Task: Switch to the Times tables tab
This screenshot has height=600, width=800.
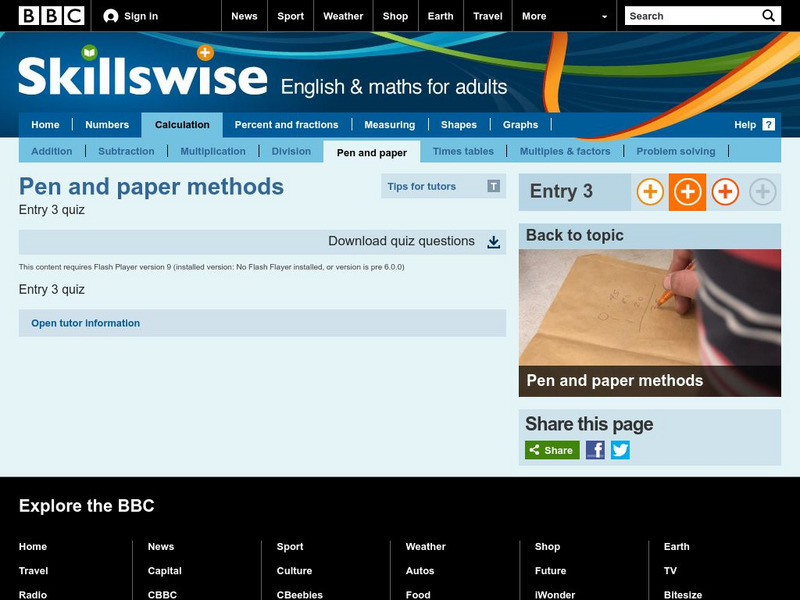Action: click(x=467, y=151)
